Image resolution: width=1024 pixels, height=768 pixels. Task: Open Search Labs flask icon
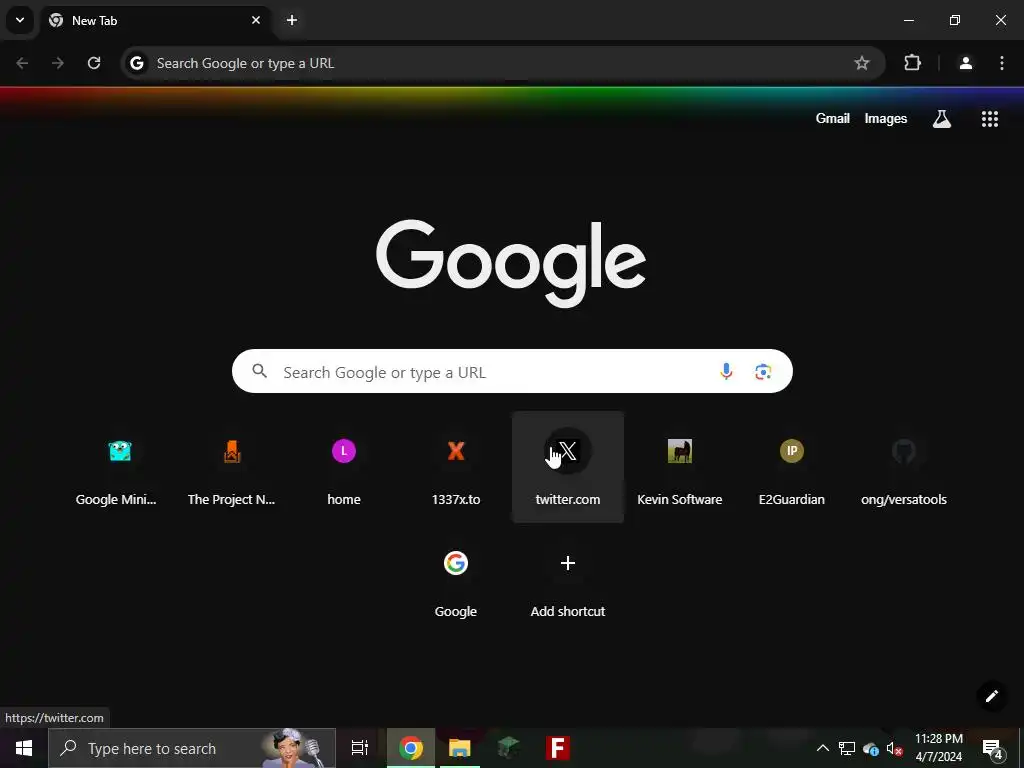(x=942, y=119)
